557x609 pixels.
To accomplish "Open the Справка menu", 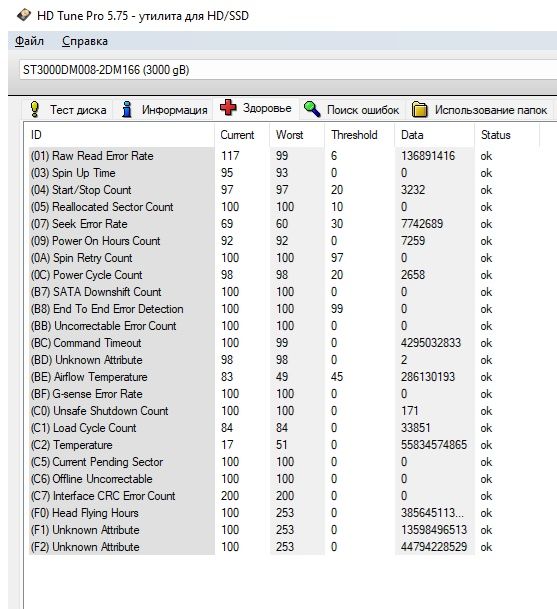I will pyautogui.click(x=85, y=41).
